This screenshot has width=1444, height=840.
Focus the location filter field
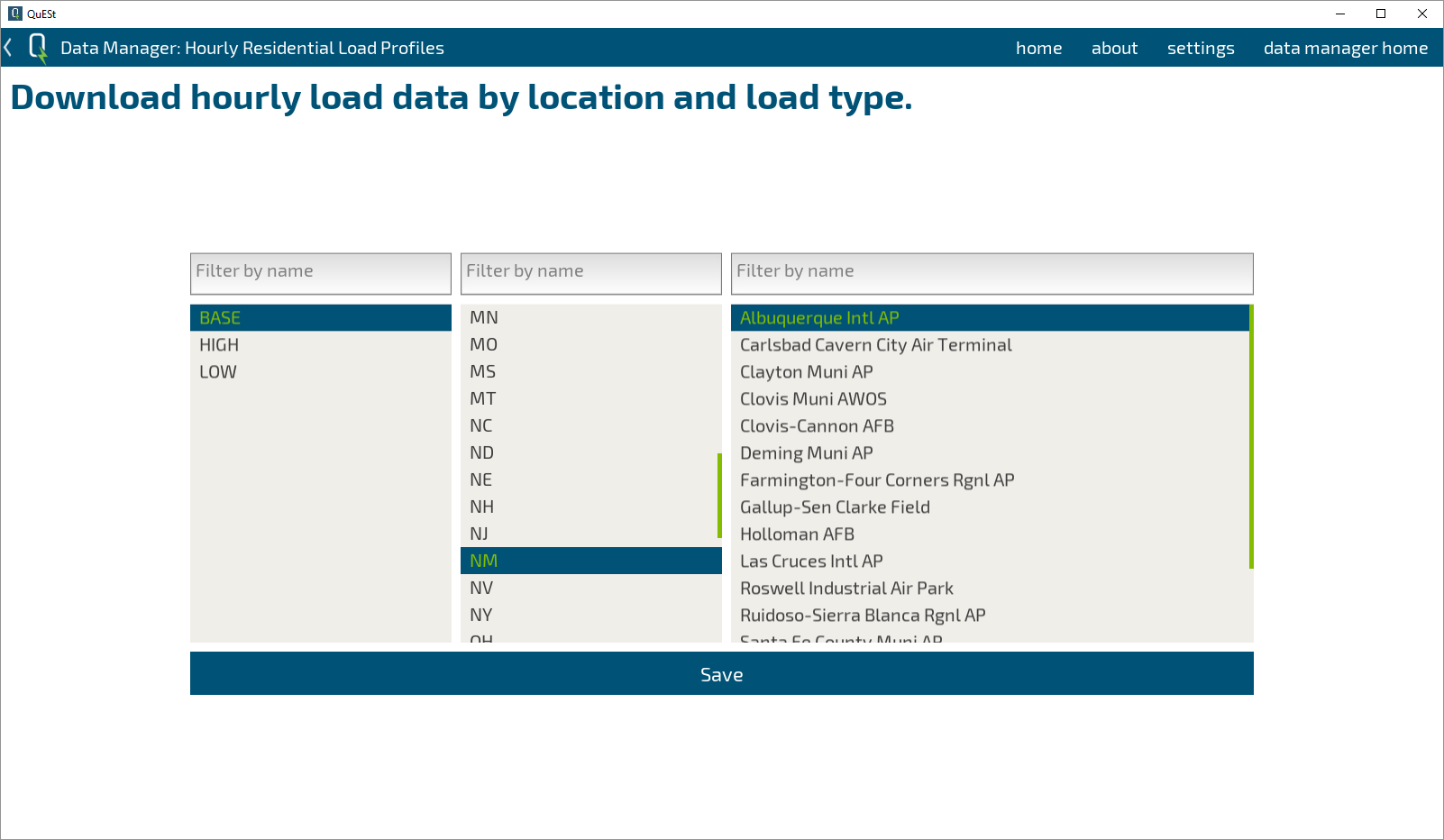[992, 273]
